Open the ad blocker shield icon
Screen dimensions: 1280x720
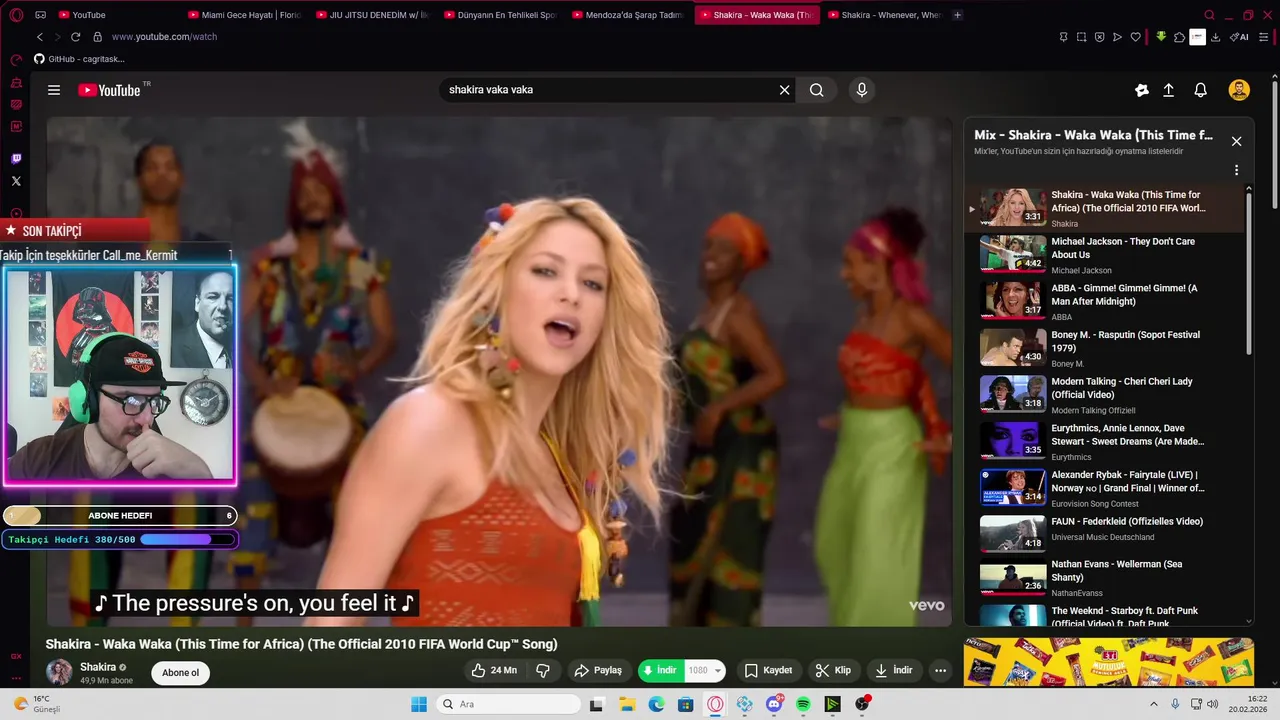1099,37
